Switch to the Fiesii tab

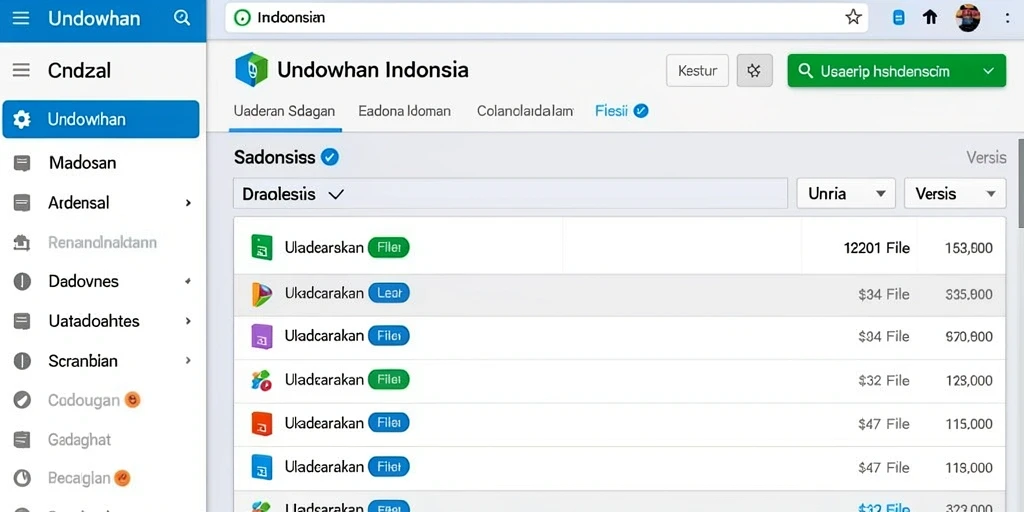(x=611, y=111)
